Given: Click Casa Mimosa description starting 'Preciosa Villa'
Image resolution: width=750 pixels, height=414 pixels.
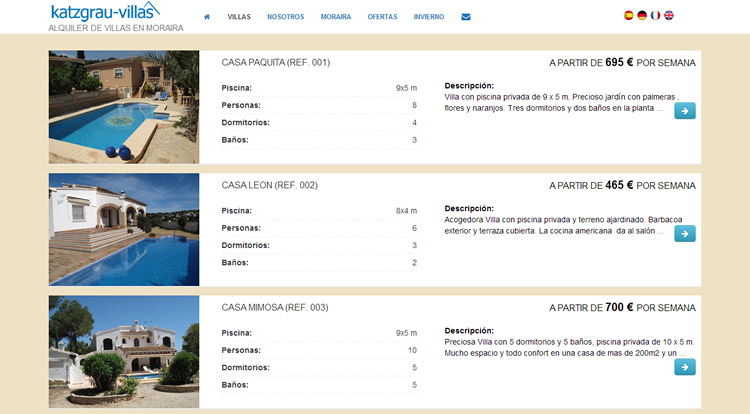Looking at the screenshot, I should (569, 348).
